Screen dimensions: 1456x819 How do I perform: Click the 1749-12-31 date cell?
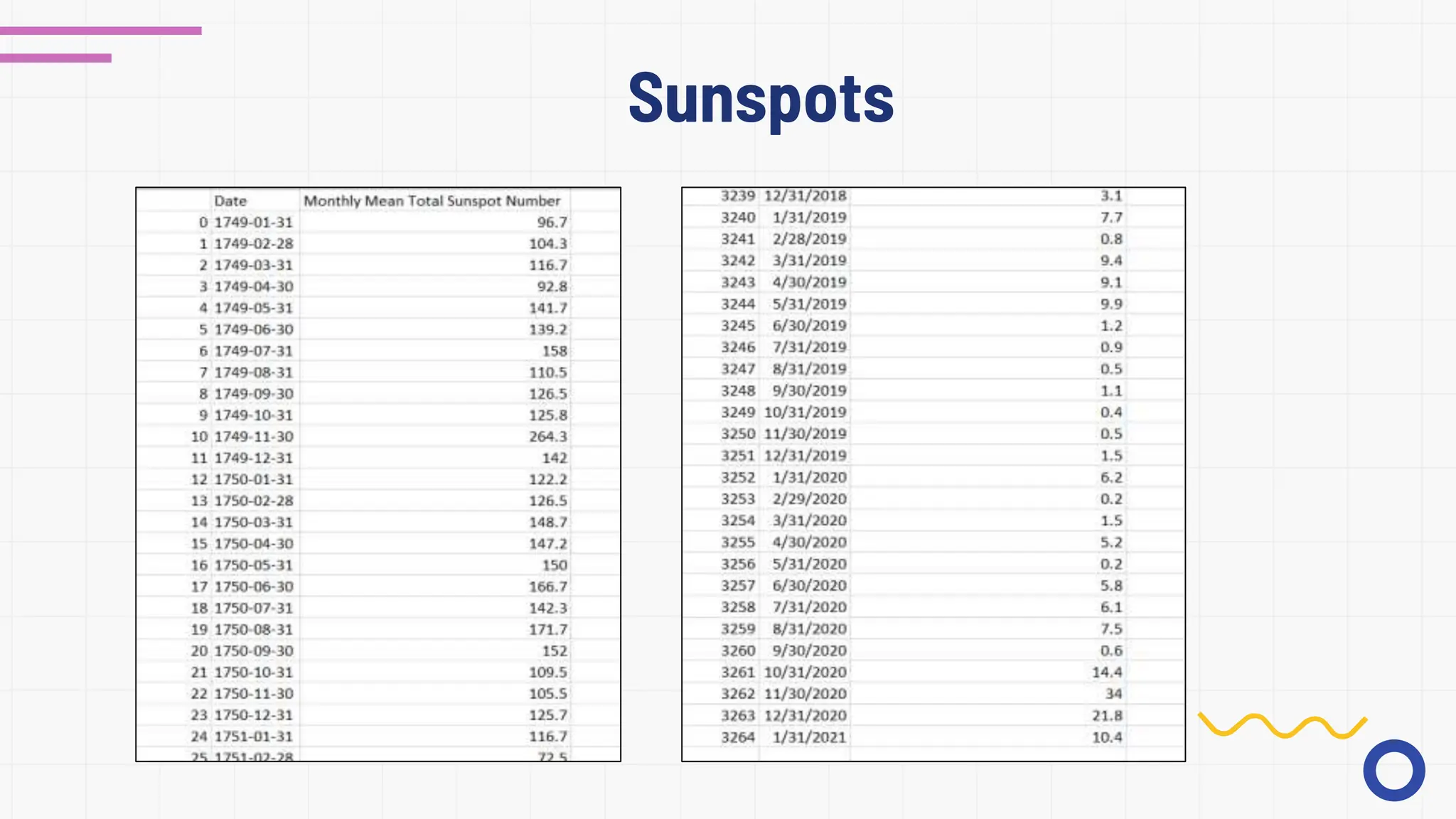pyautogui.click(x=254, y=458)
